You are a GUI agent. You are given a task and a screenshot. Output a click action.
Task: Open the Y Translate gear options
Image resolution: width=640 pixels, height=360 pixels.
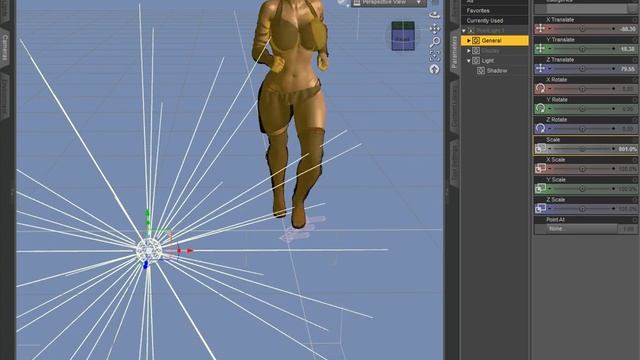coord(635,40)
